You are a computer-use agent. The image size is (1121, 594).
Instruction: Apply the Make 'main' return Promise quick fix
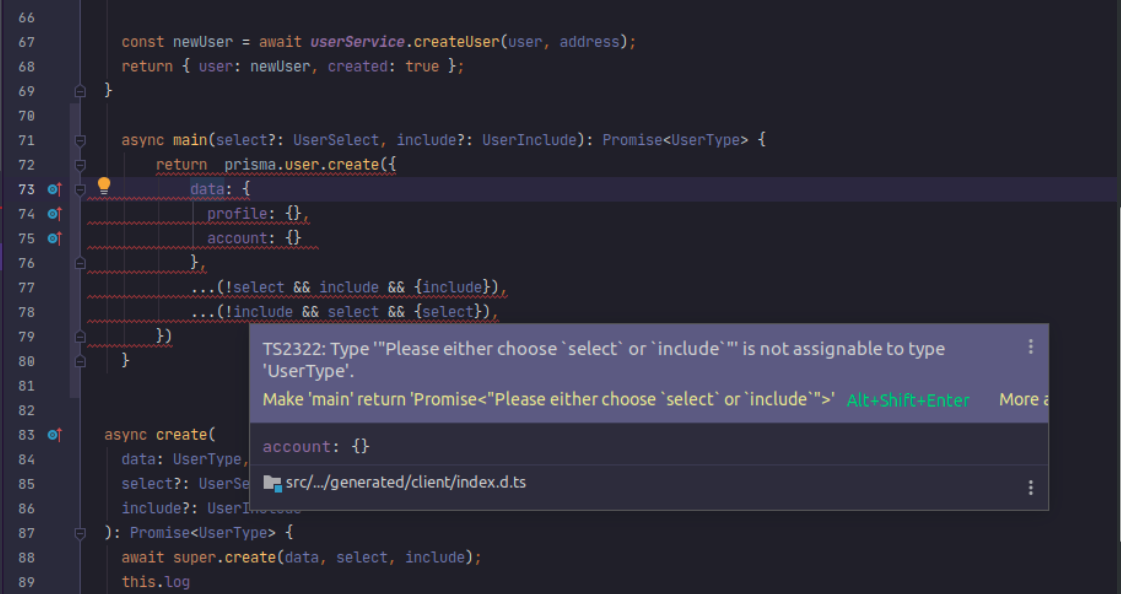548,400
